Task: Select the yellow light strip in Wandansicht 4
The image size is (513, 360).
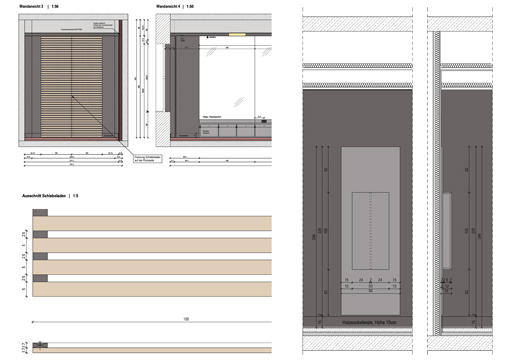Action: 237,34
